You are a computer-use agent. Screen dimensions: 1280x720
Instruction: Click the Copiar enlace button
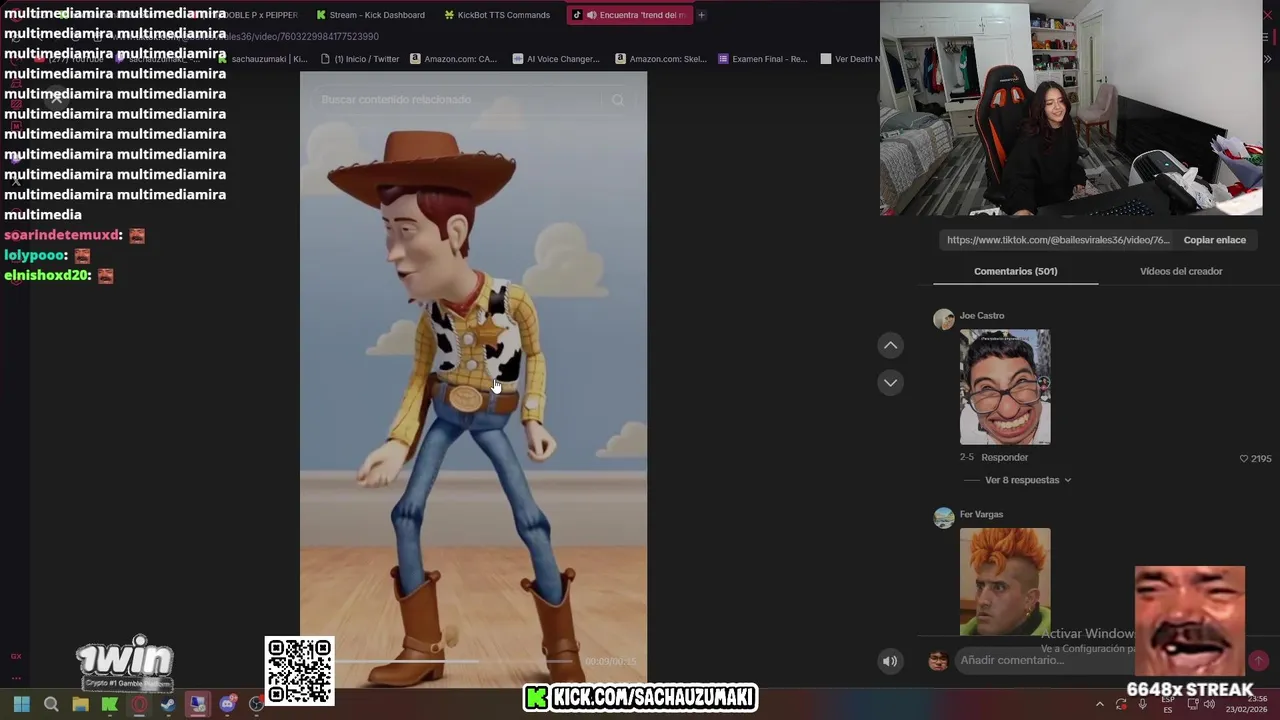point(1214,240)
